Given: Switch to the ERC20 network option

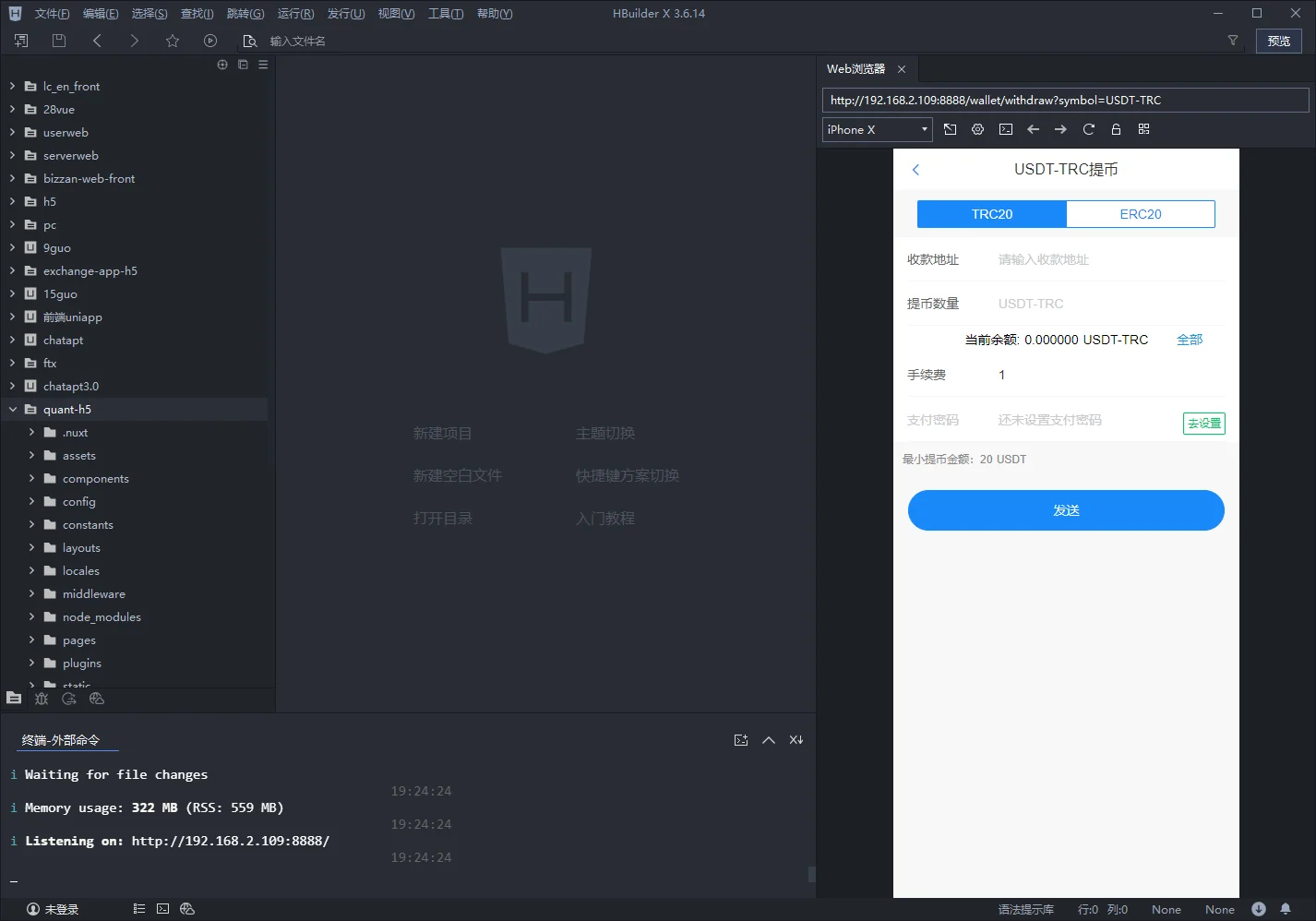Looking at the screenshot, I should tap(1140, 214).
